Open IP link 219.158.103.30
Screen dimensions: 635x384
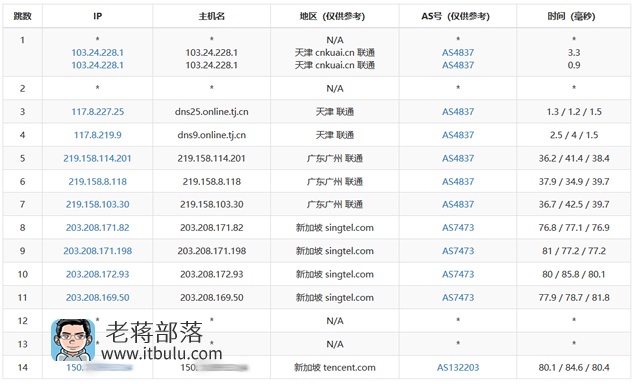(98, 205)
